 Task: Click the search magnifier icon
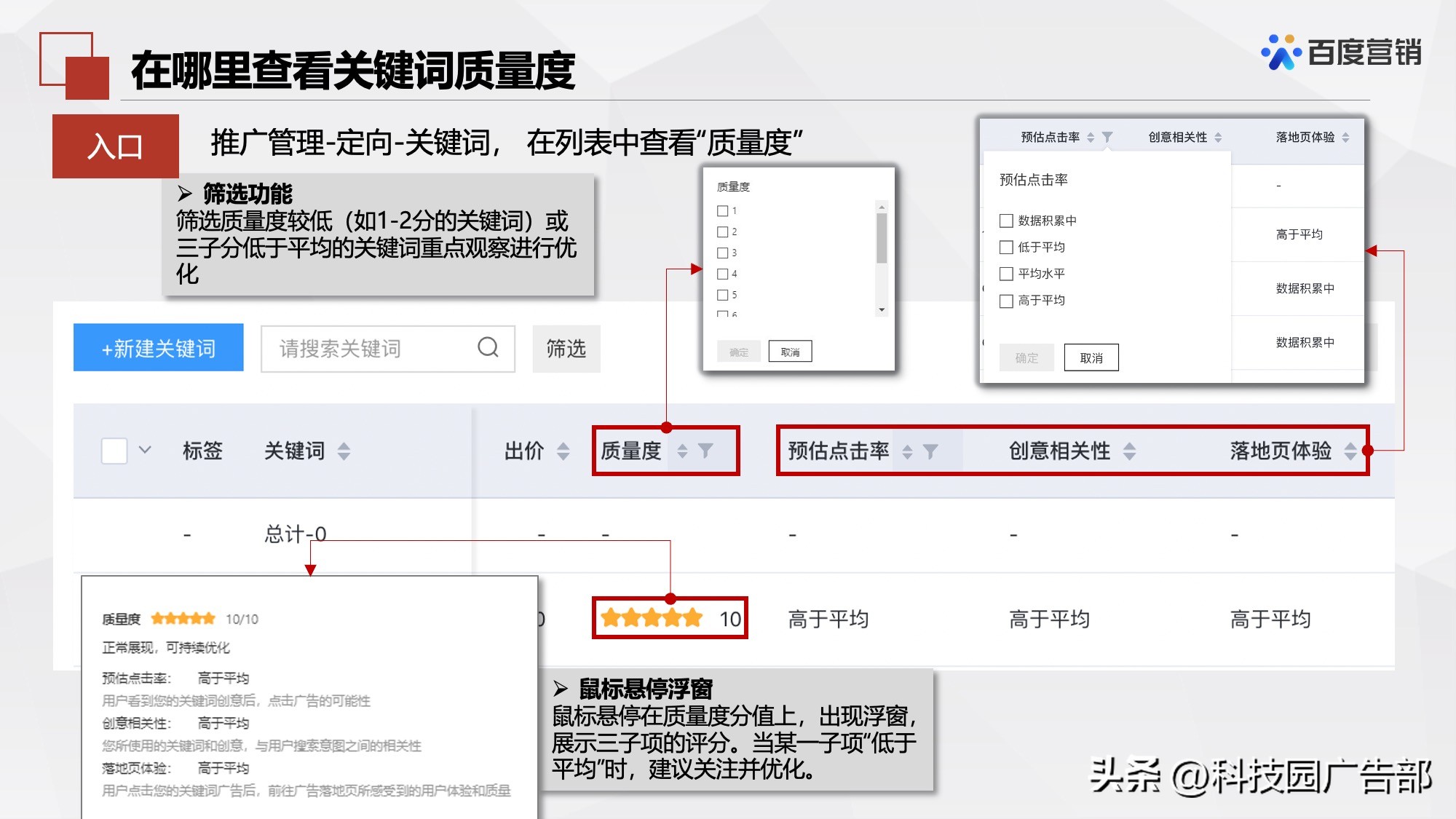click(x=487, y=348)
